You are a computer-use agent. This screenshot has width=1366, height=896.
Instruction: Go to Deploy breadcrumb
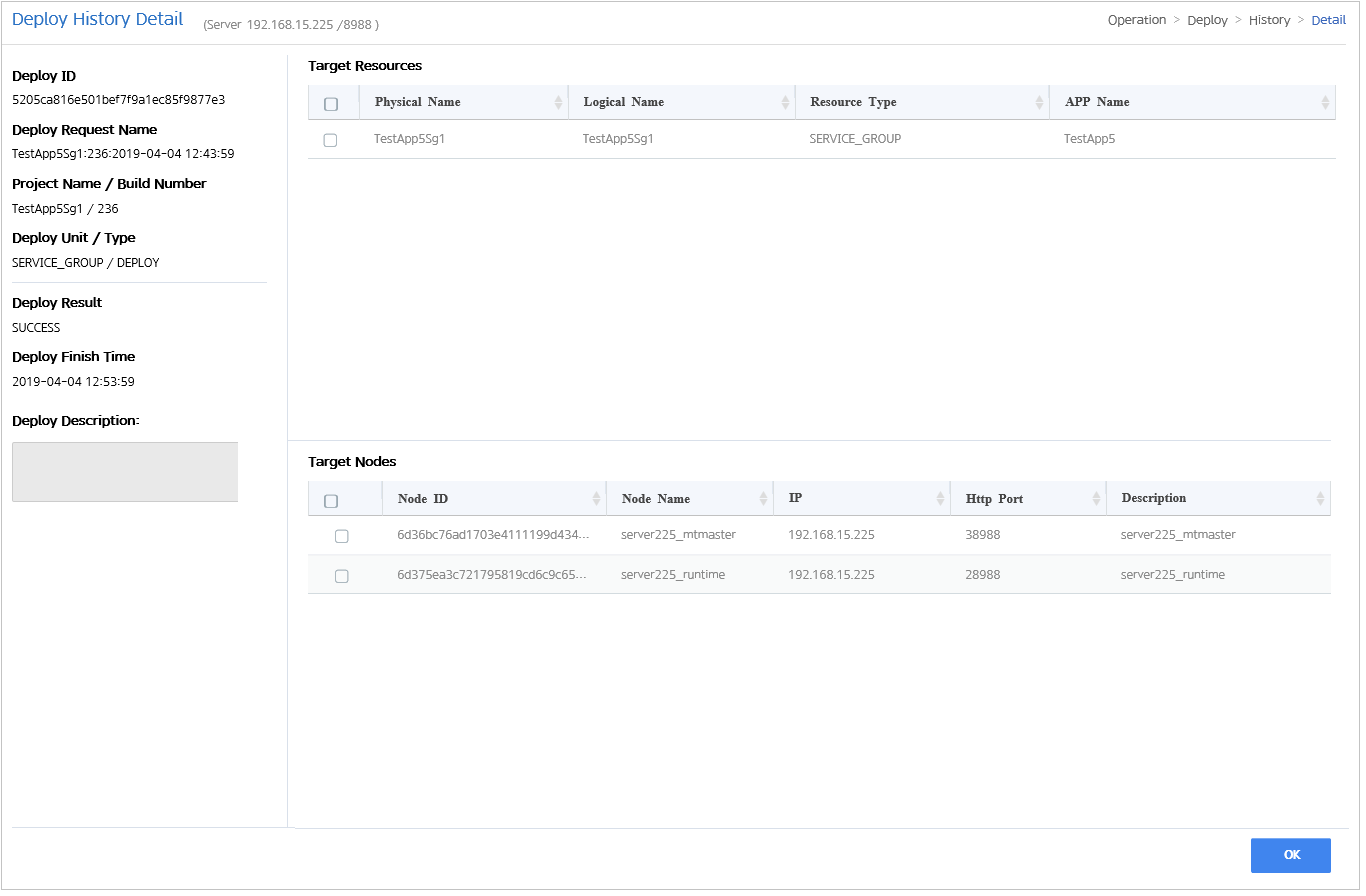pyautogui.click(x=1207, y=20)
